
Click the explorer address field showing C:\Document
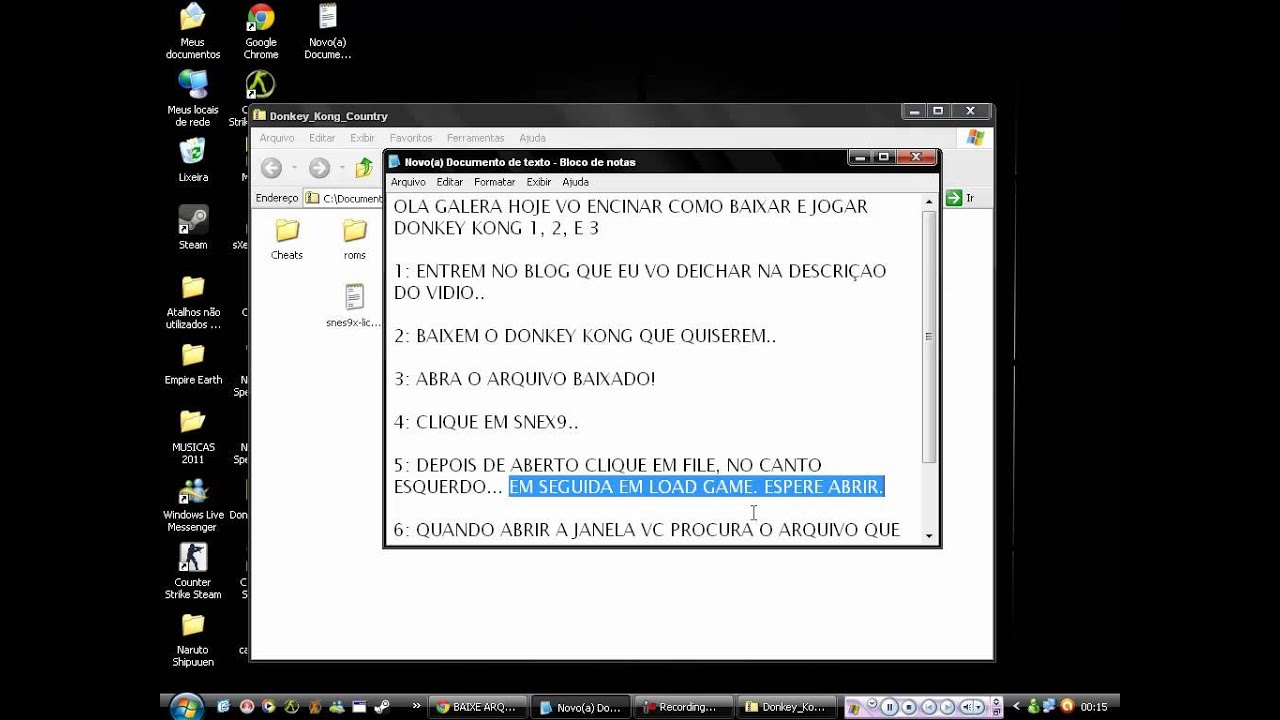click(x=344, y=198)
